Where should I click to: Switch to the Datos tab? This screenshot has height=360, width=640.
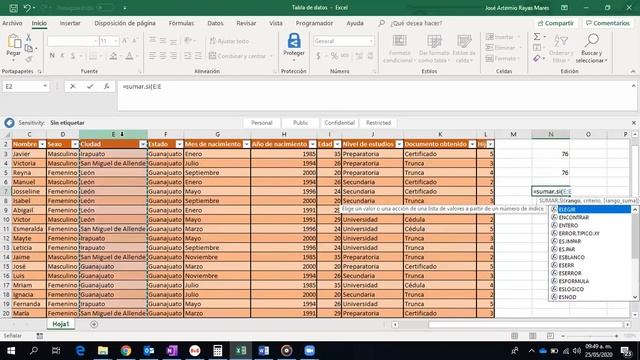(x=215, y=23)
